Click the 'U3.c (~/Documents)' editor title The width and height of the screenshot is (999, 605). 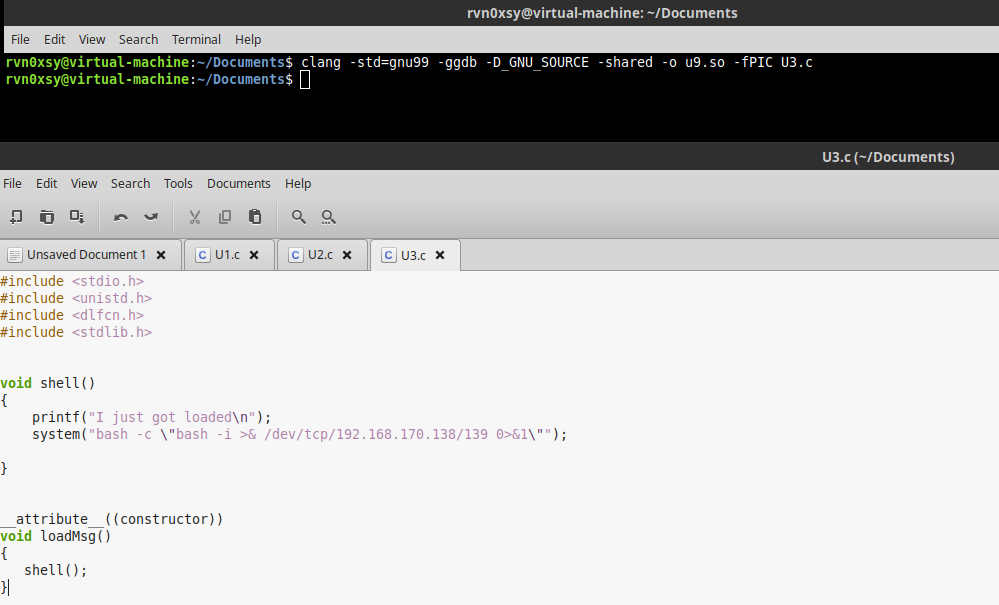click(888, 157)
